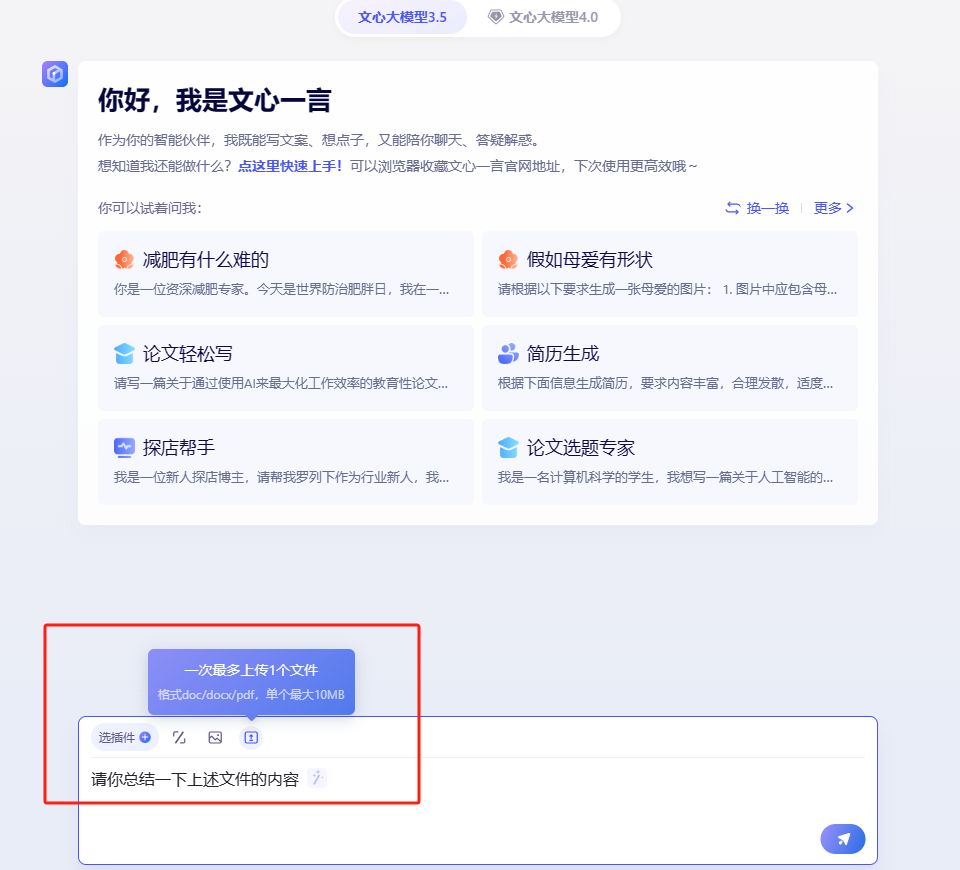The width and height of the screenshot is (960, 870).
Task: Click description 我是一名计算机科学的学生…
Action: (666, 477)
